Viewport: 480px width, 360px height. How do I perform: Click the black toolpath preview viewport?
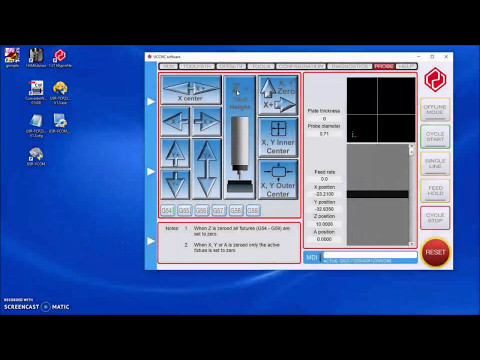[x=381, y=110]
